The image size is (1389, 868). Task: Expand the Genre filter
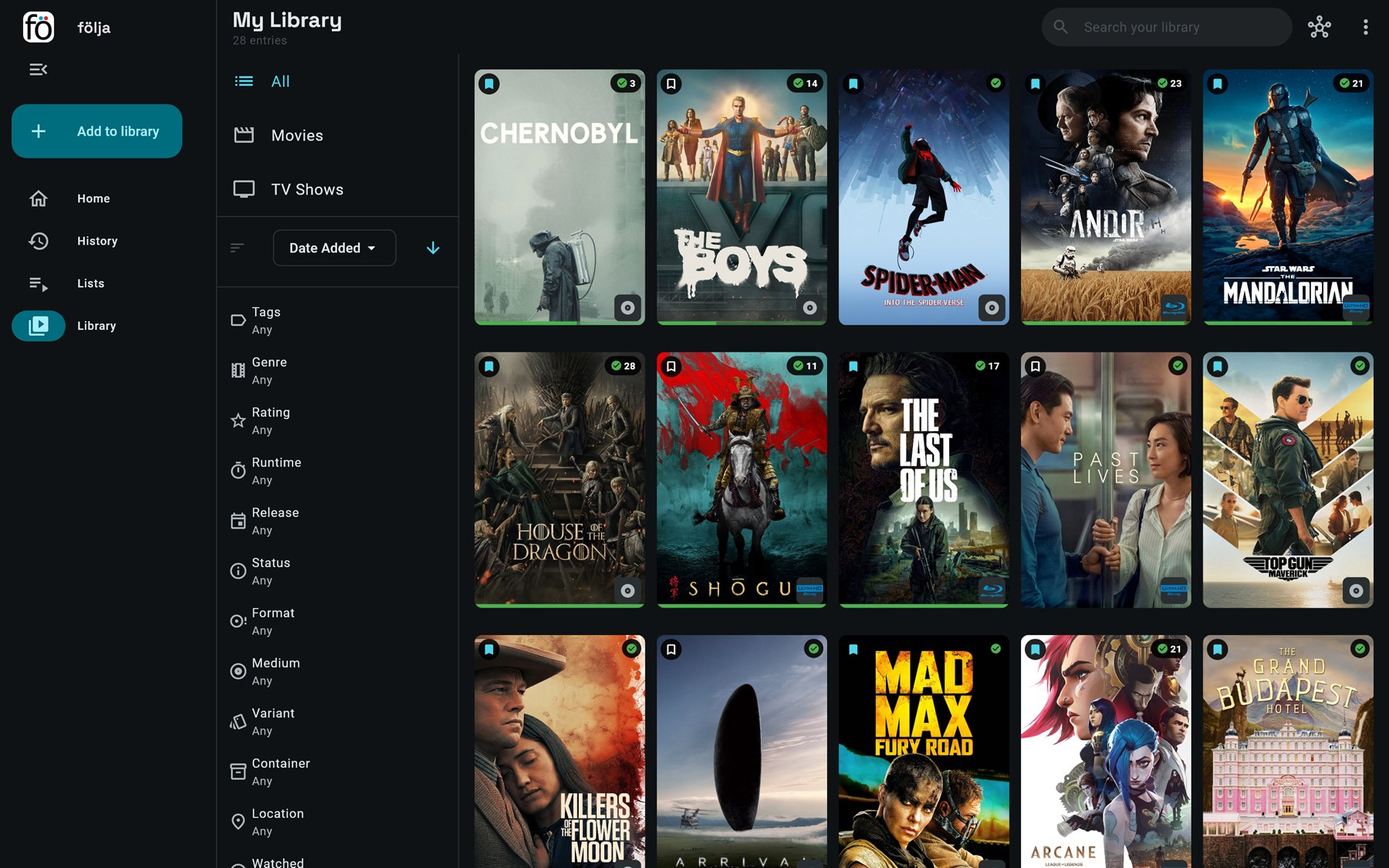pyautogui.click(x=337, y=370)
